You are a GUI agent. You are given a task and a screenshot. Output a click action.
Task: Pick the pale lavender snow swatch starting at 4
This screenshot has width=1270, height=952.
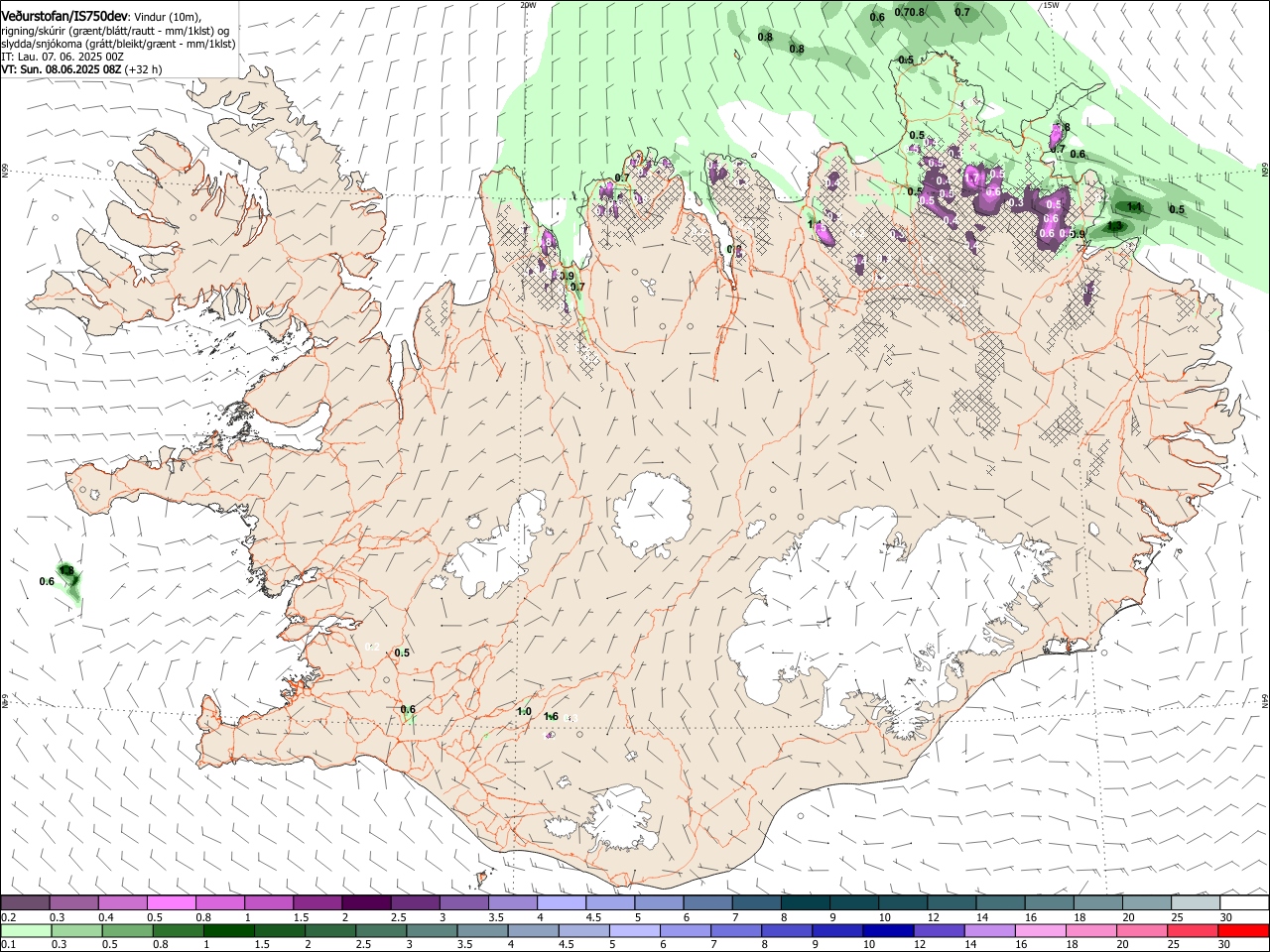click(561, 903)
